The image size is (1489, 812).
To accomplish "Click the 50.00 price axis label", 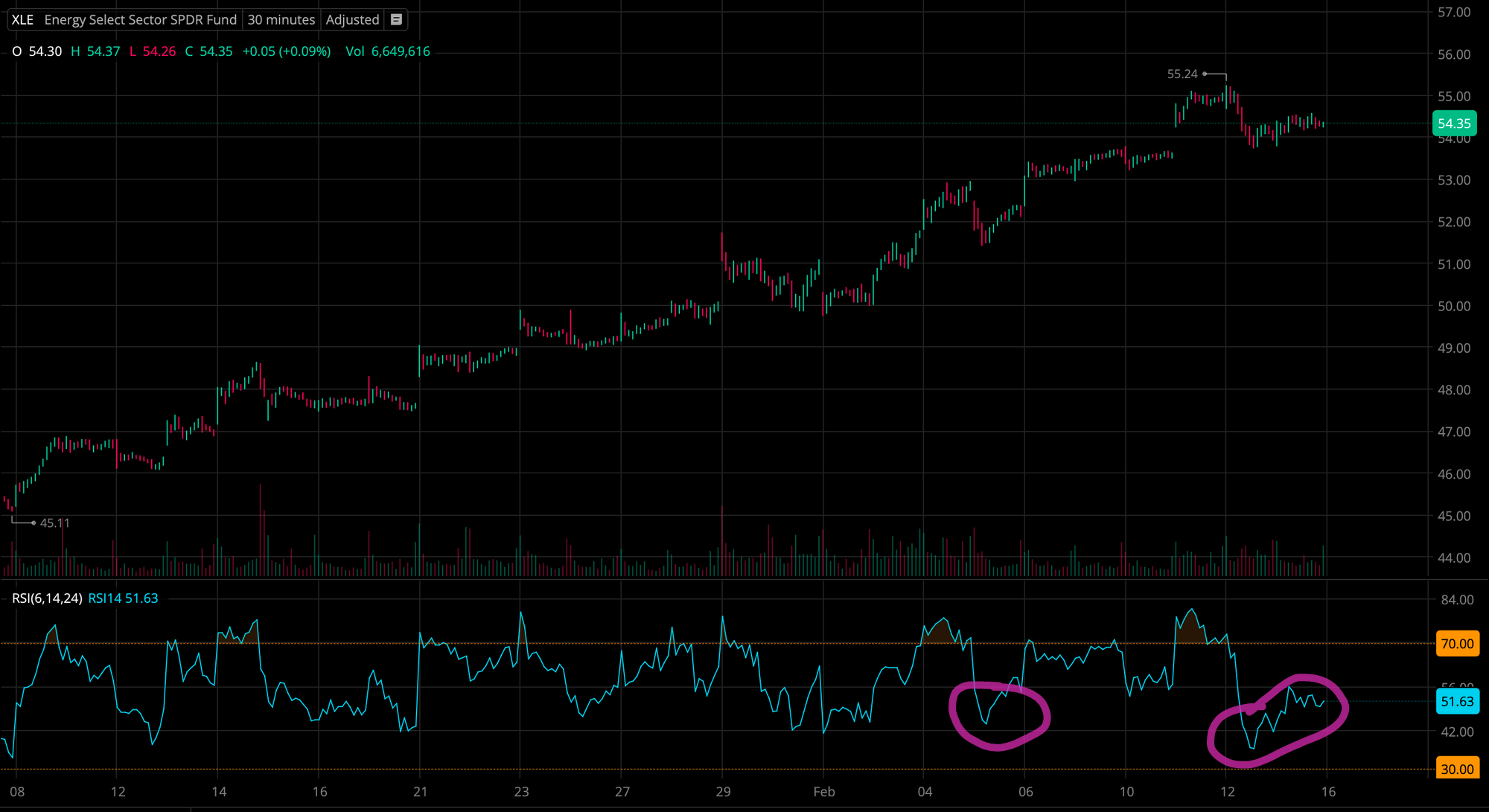I will tap(1453, 306).
